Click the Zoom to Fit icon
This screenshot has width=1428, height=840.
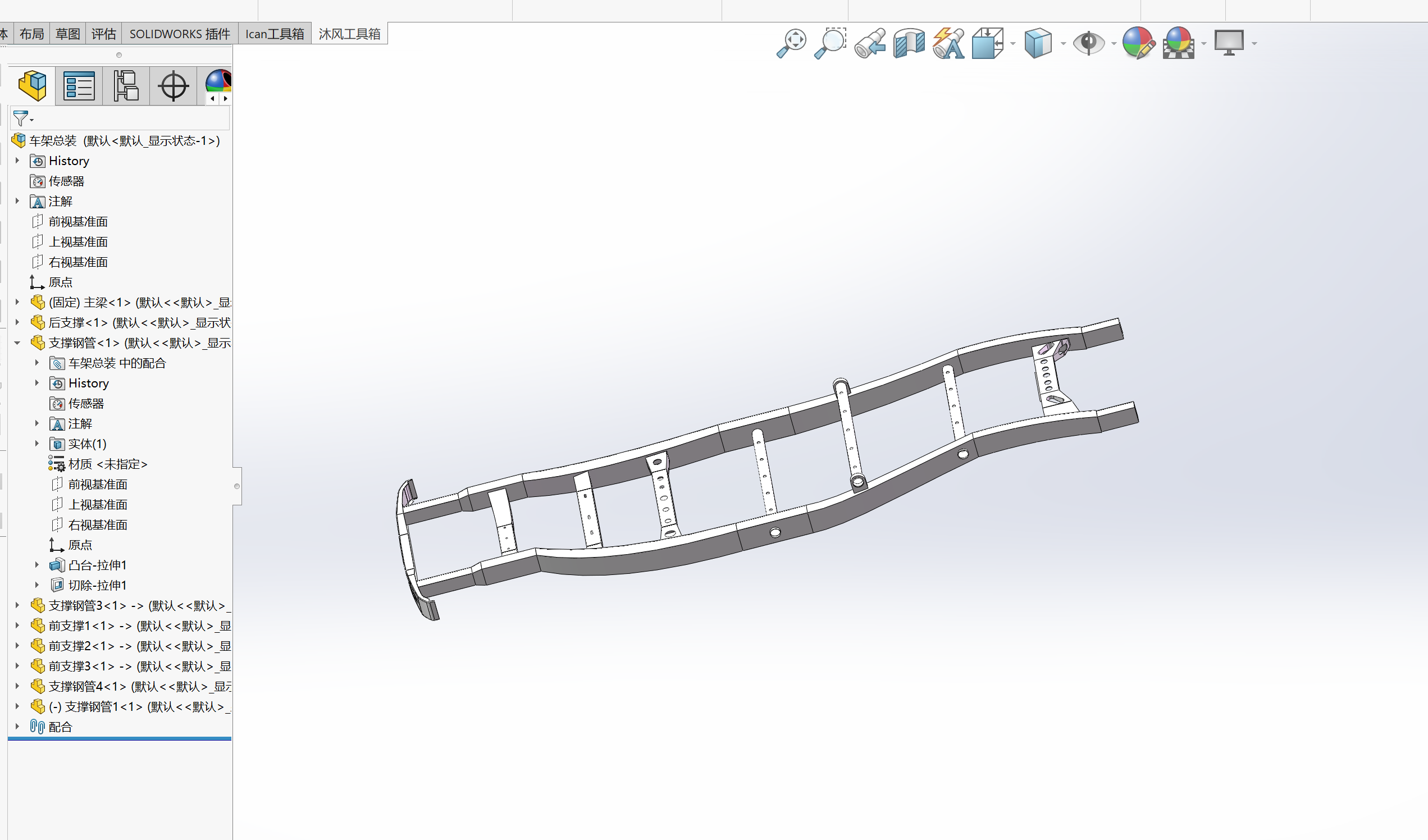pyautogui.click(x=791, y=43)
